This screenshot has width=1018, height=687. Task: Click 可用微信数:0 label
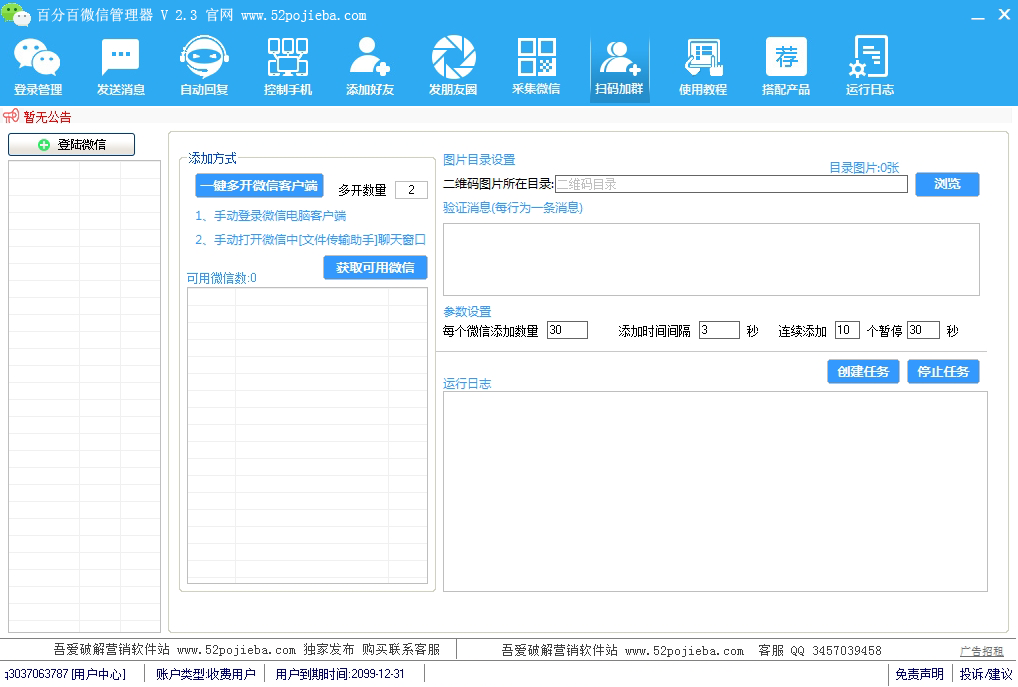point(221,278)
